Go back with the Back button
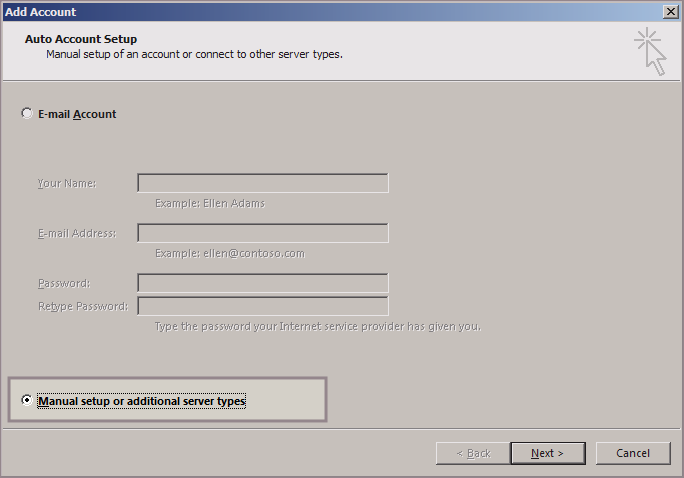Screen dimensions: 684x478 pos(473,453)
